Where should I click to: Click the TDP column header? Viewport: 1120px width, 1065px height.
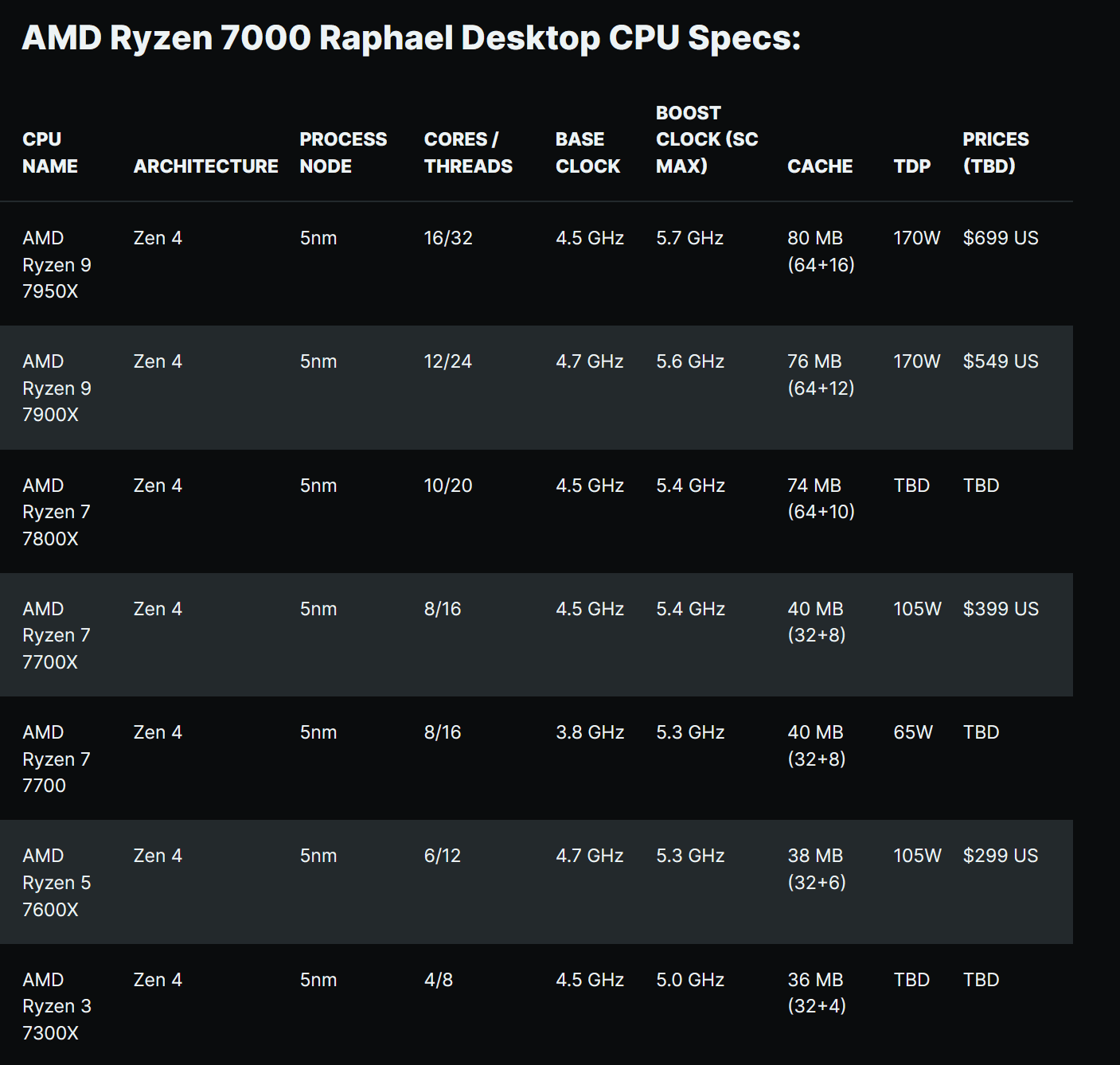(912, 166)
